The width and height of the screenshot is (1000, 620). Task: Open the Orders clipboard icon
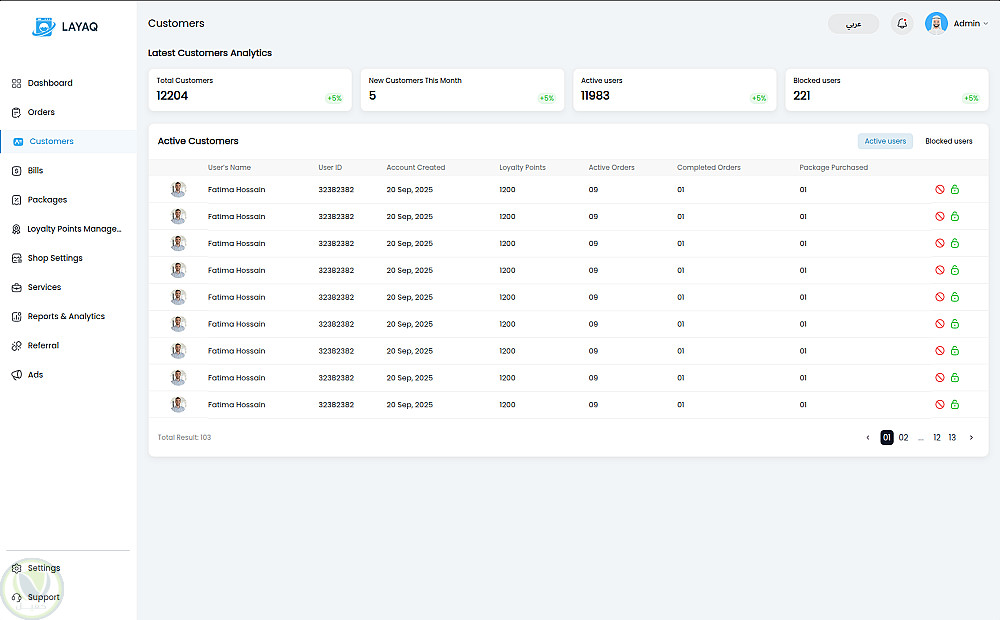coord(17,113)
